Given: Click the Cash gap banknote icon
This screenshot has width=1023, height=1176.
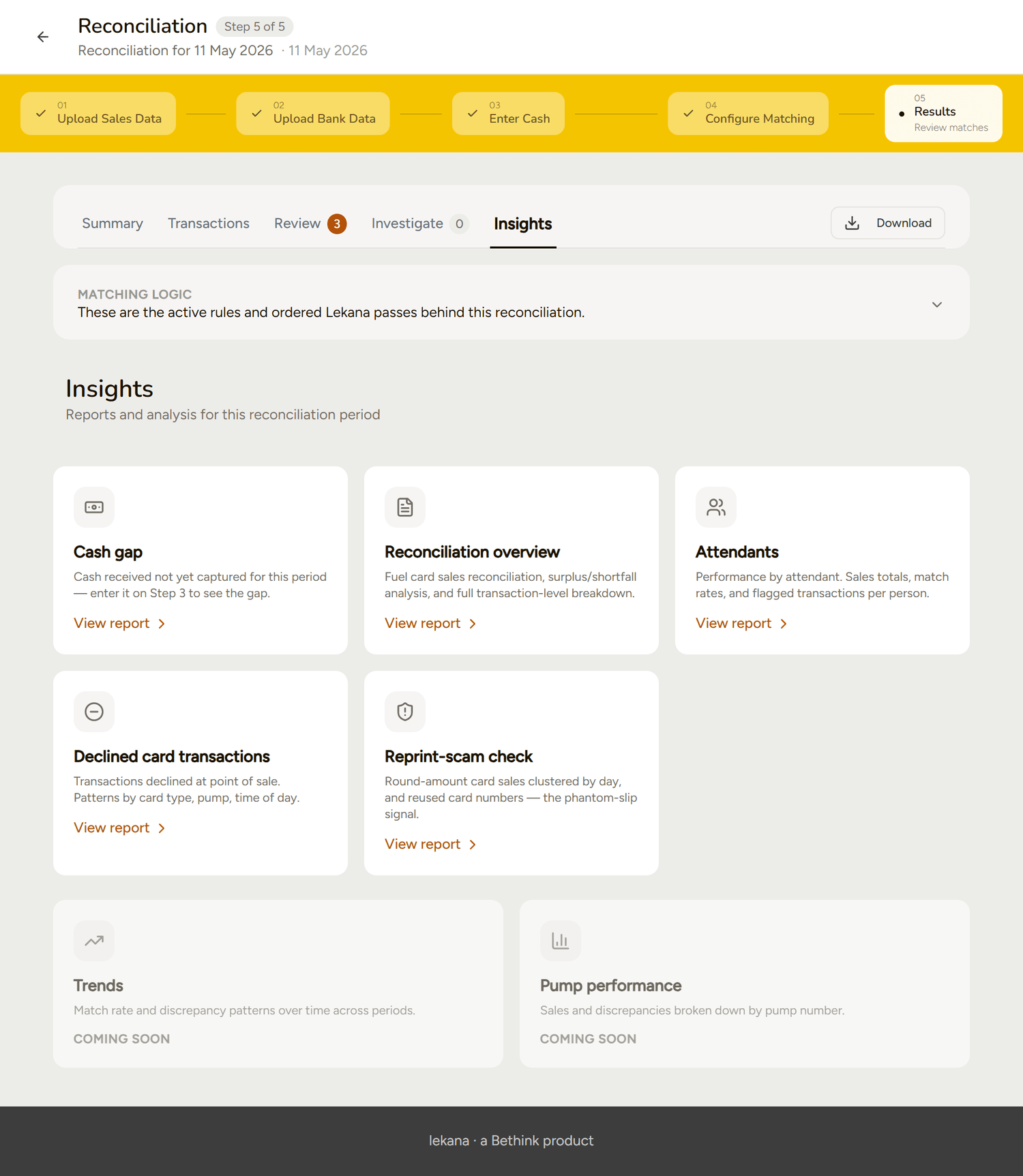Looking at the screenshot, I should click(x=94, y=507).
